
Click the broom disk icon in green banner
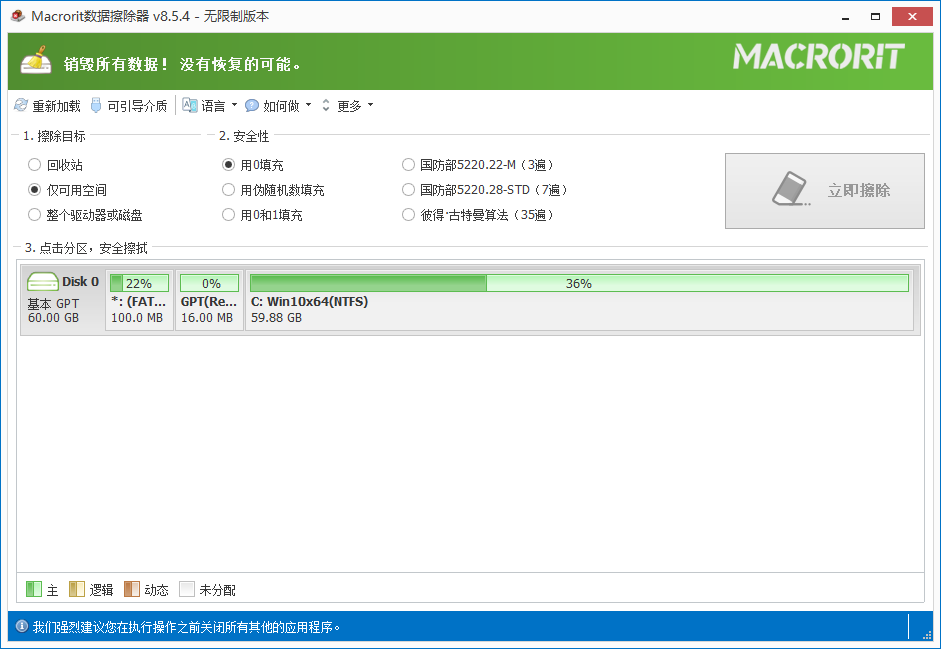[35, 61]
